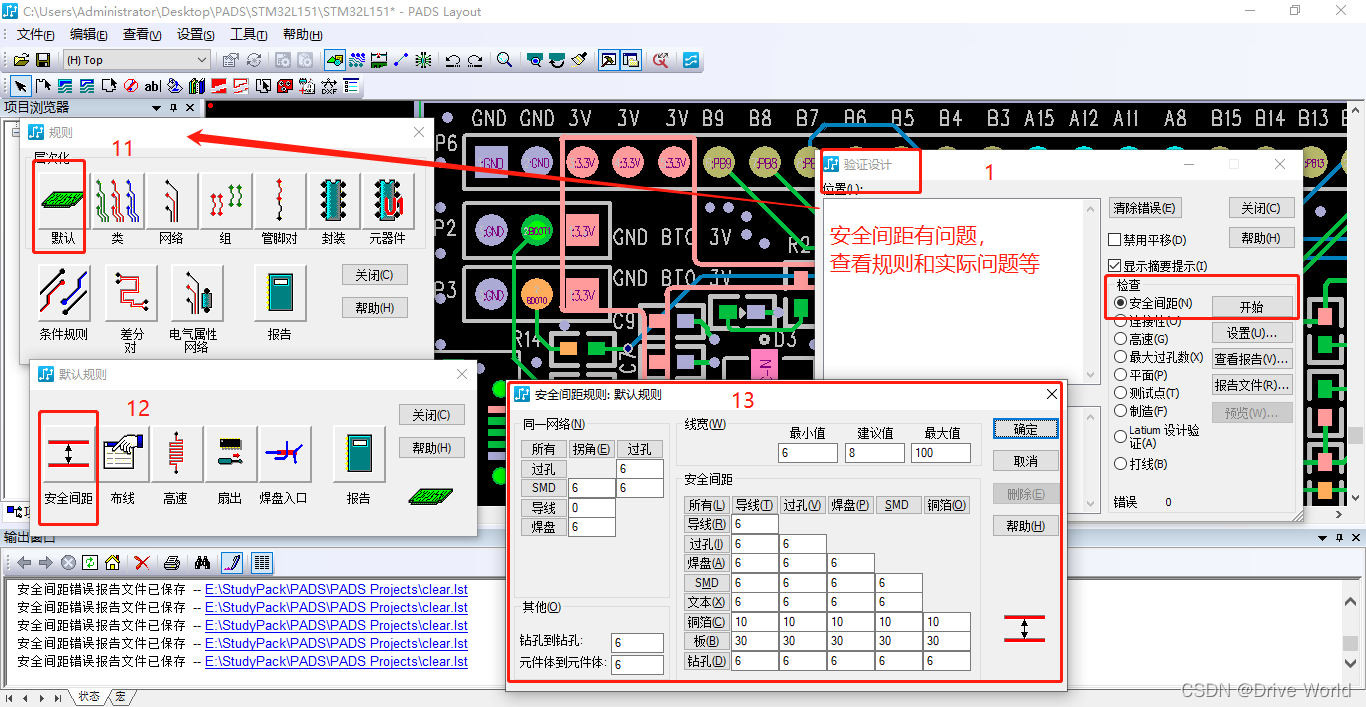The width and height of the screenshot is (1366, 707).
Task: Open the (H) Top layer dropdown
Action: [x=136, y=60]
